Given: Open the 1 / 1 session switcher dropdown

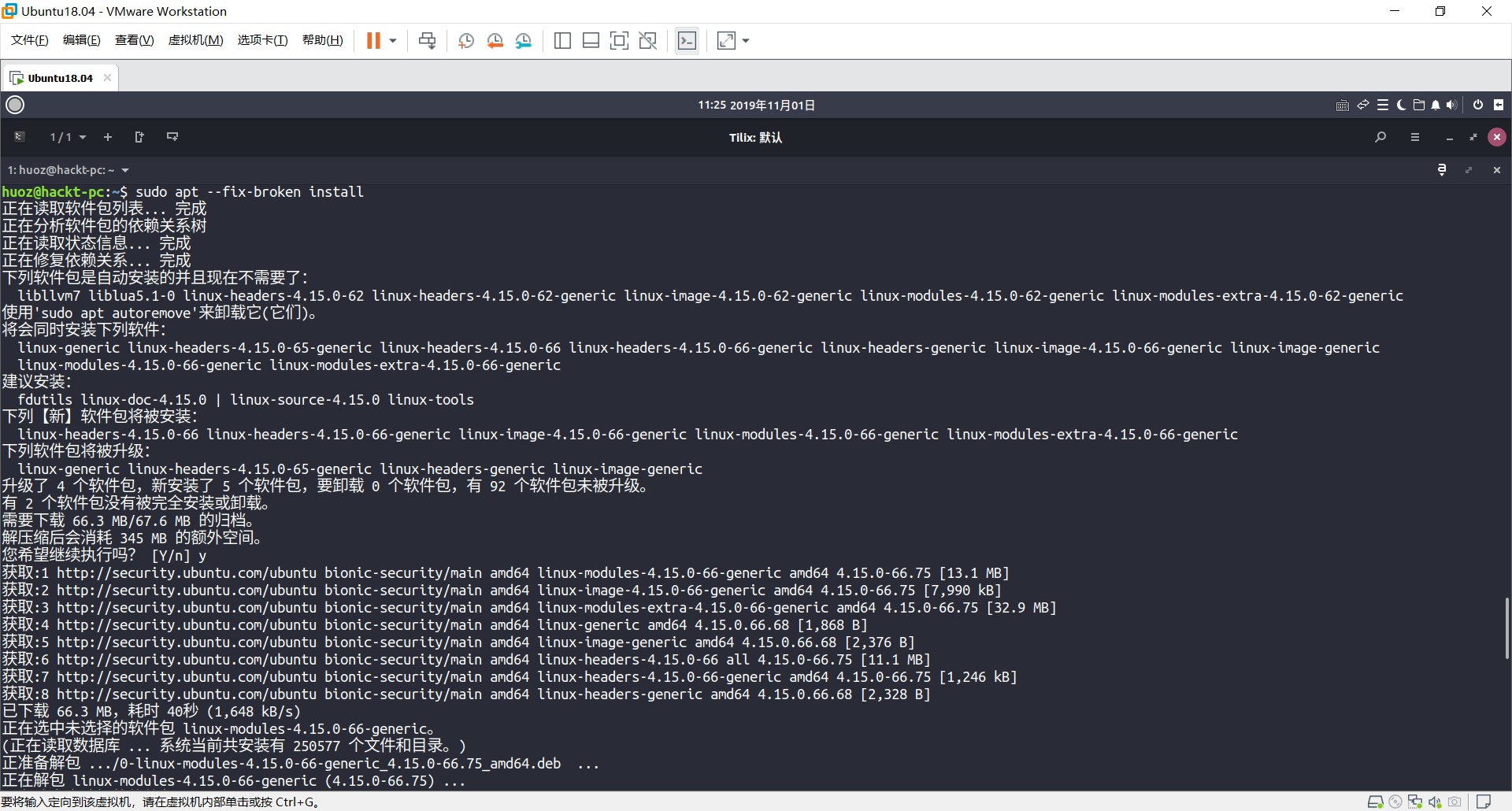Looking at the screenshot, I should coord(68,137).
